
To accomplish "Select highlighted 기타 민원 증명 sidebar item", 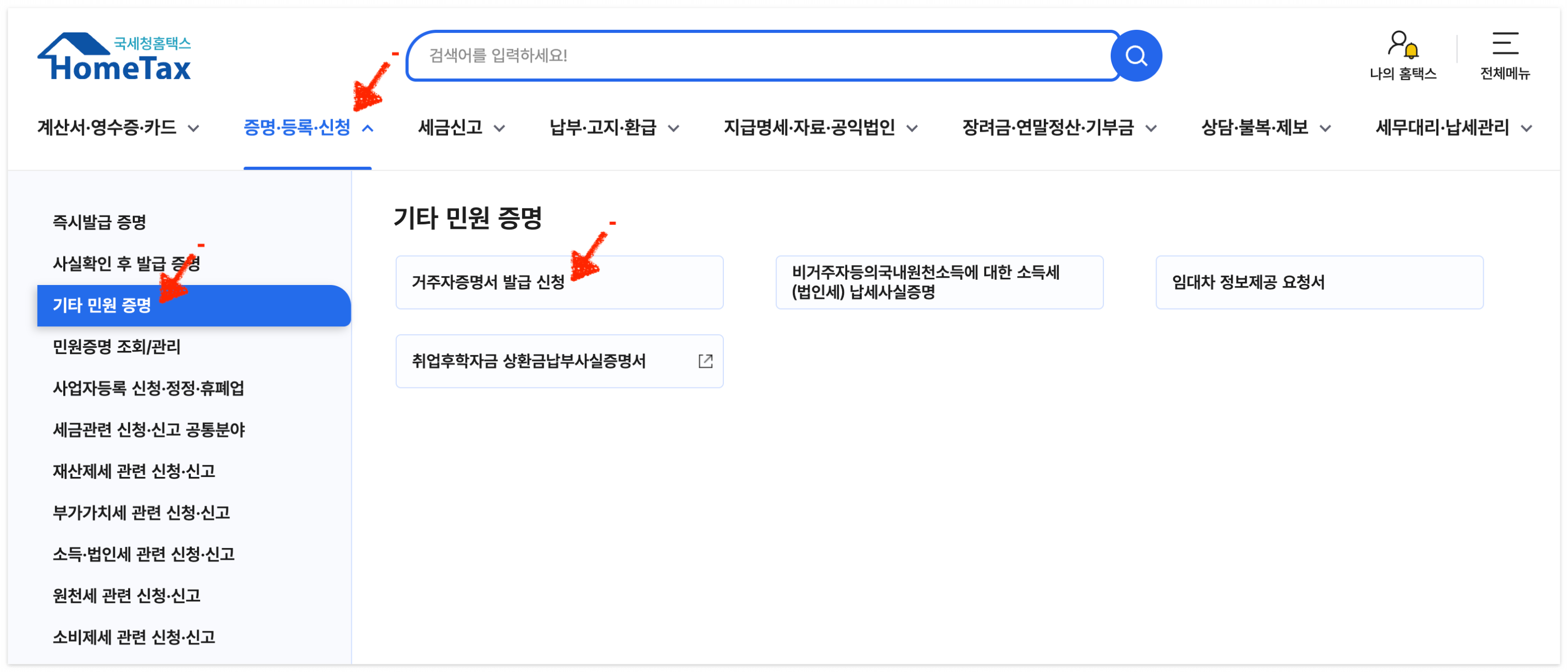I will coord(193,305).
